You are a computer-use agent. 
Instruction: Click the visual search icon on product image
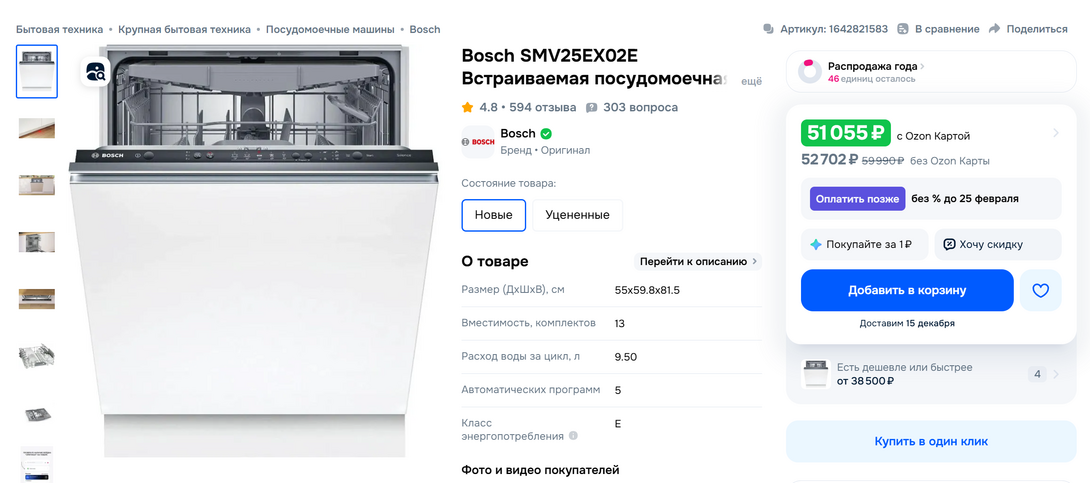coord(96,71)
